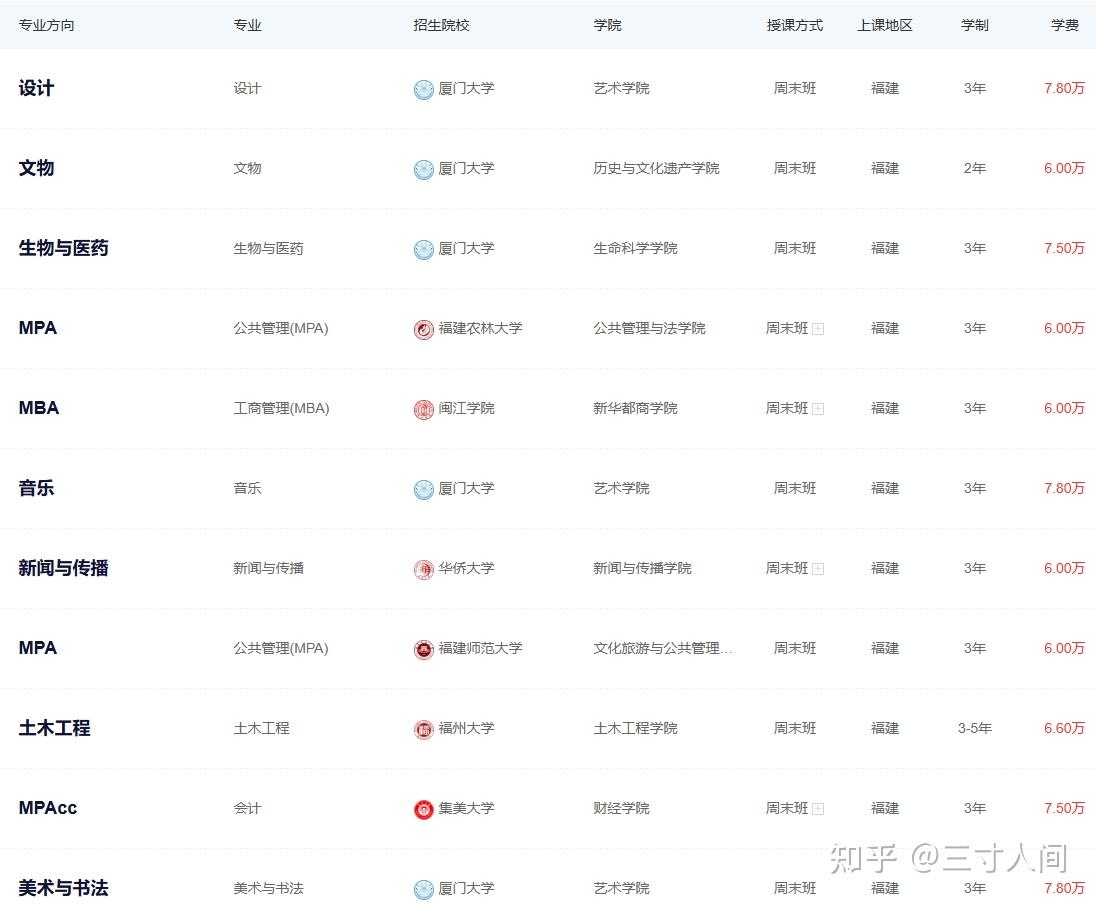Click the 福建师范大学 logo icon
This screenshot has width=1096, height=904.
(424, 650)
